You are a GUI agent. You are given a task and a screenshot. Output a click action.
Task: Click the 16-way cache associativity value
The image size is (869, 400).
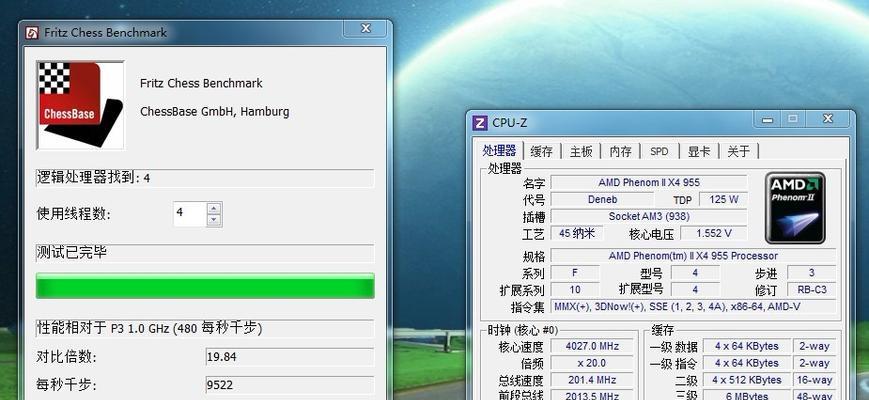pyautogui.click(x=814, y=380)
